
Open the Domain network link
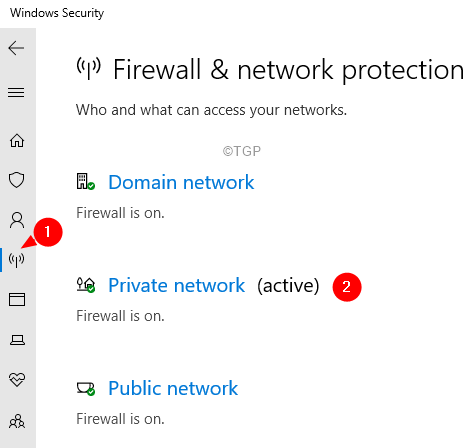click(181, 182)
